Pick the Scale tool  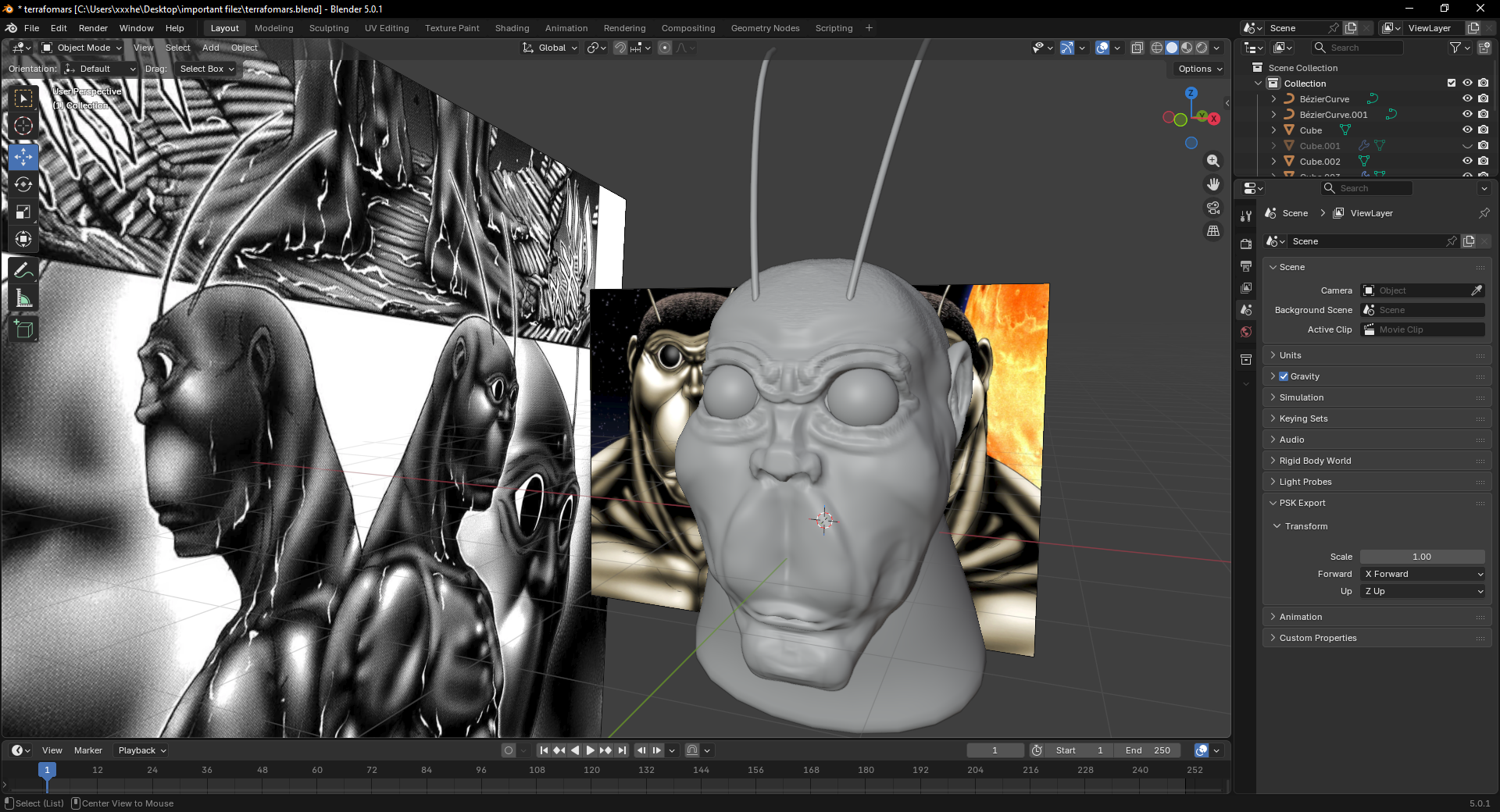click(23, 212)
